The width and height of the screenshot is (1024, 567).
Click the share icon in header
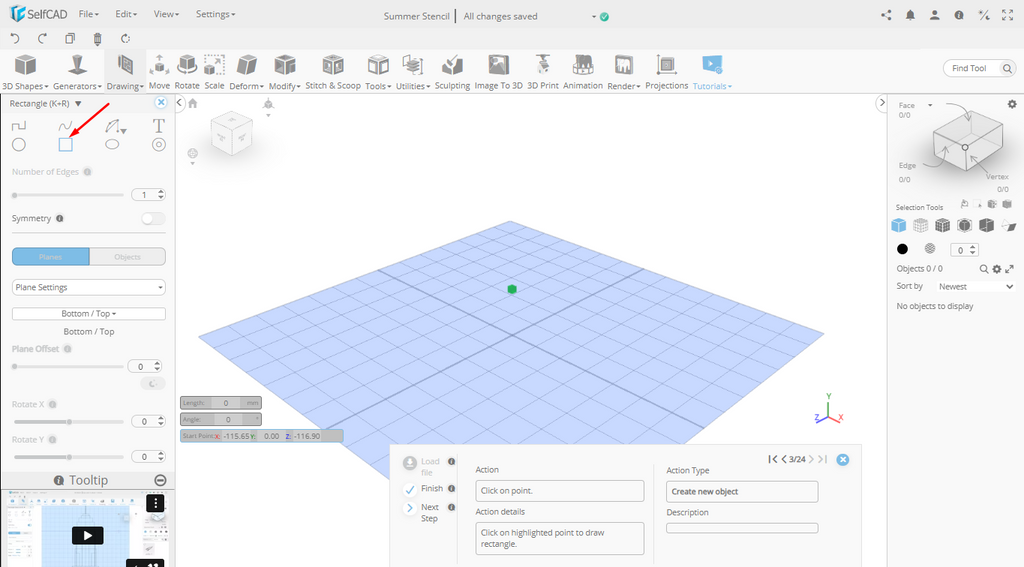click(x=886, y=15)
